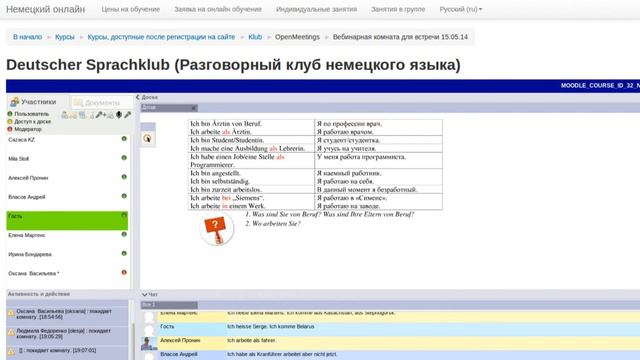Click the warning icon for Оксана Васильева activity
Viewport: 640px width, 360px height.
pyautogui.click(x=11, y=313)
